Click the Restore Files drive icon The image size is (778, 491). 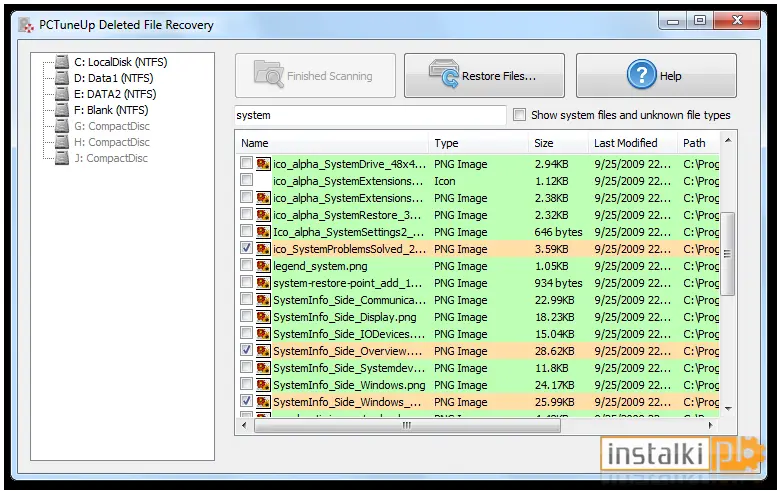[444, 73]
